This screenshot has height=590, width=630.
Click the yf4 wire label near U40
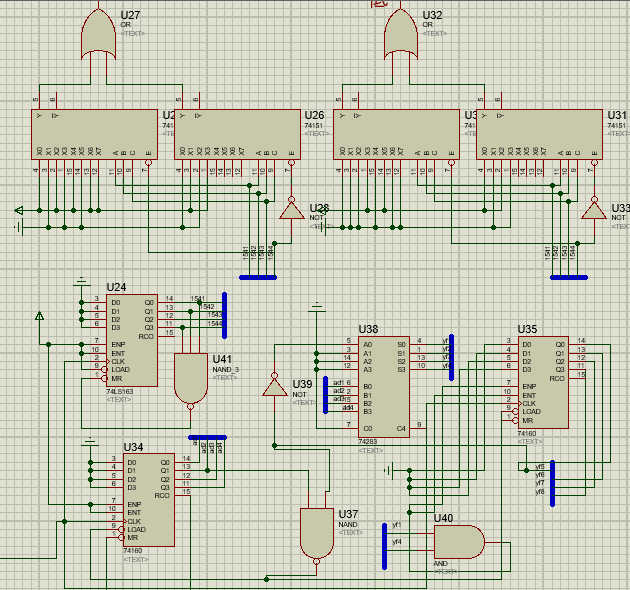pos(397,542)
